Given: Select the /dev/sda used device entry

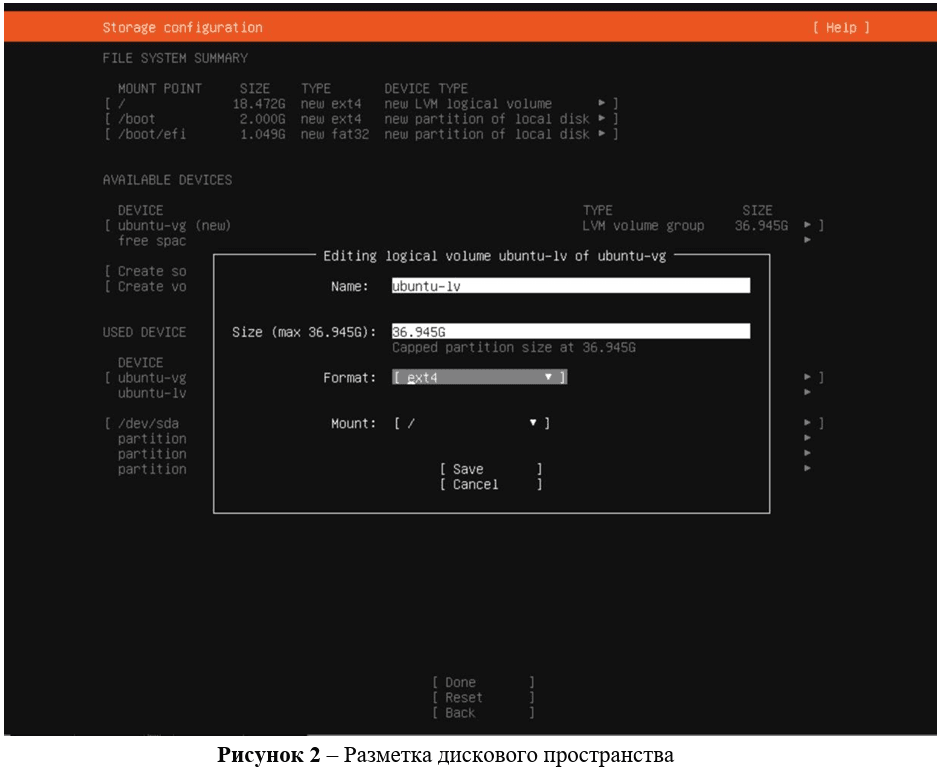Looking at the screenshot, I should coord(148,424).
